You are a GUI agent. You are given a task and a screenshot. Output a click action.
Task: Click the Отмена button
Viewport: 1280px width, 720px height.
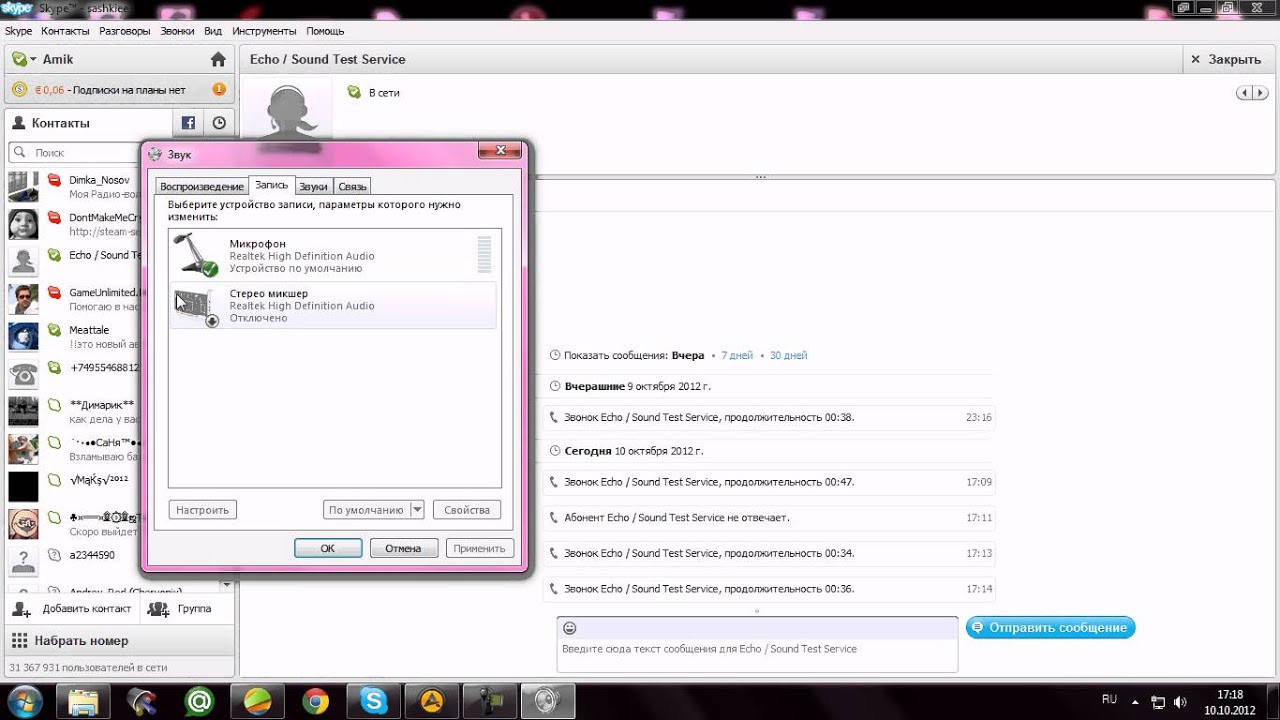pyautogui.click(x=403, y=548)
